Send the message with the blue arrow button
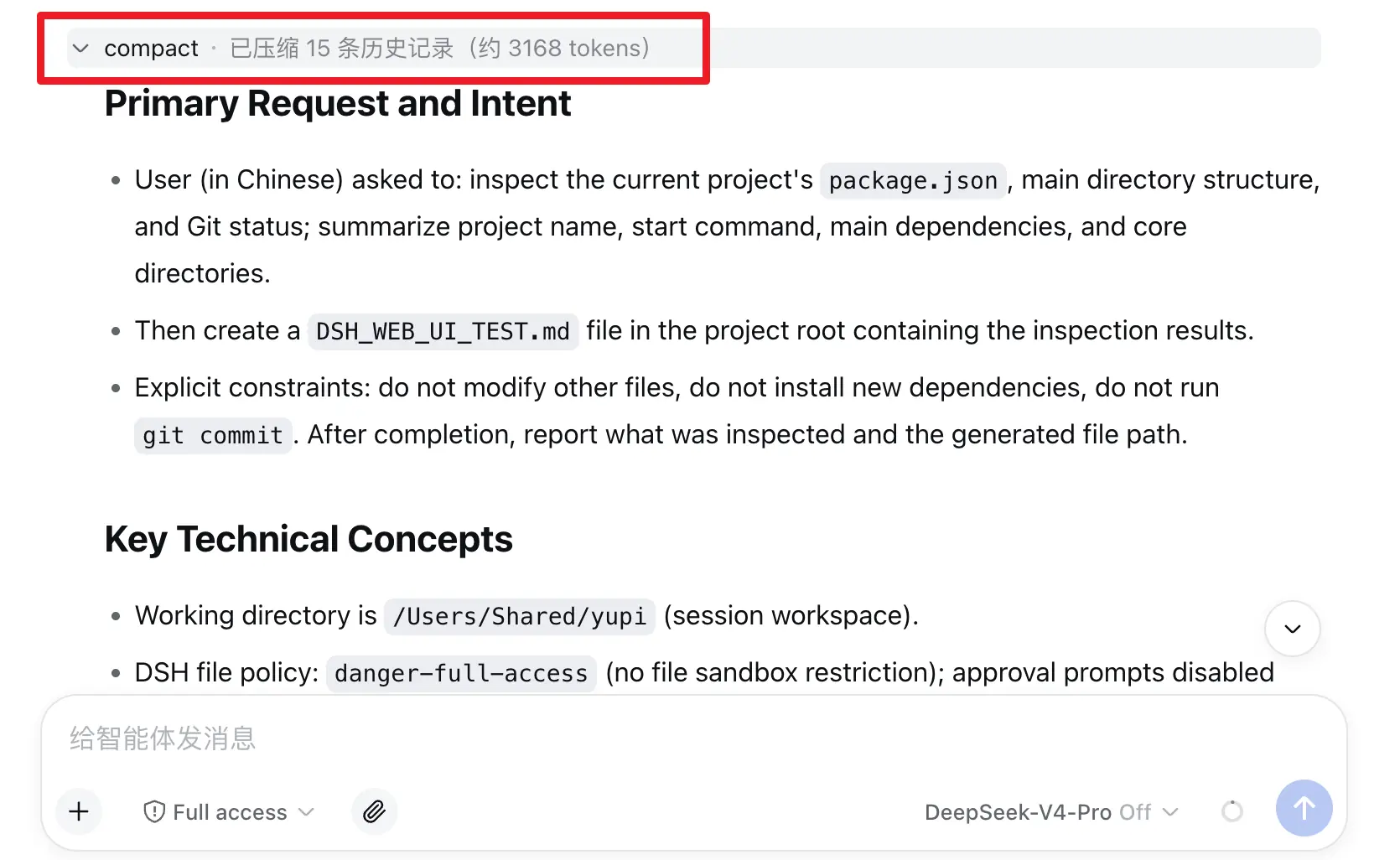The height and width of the screenshot is (860, 1400). 1304,808
